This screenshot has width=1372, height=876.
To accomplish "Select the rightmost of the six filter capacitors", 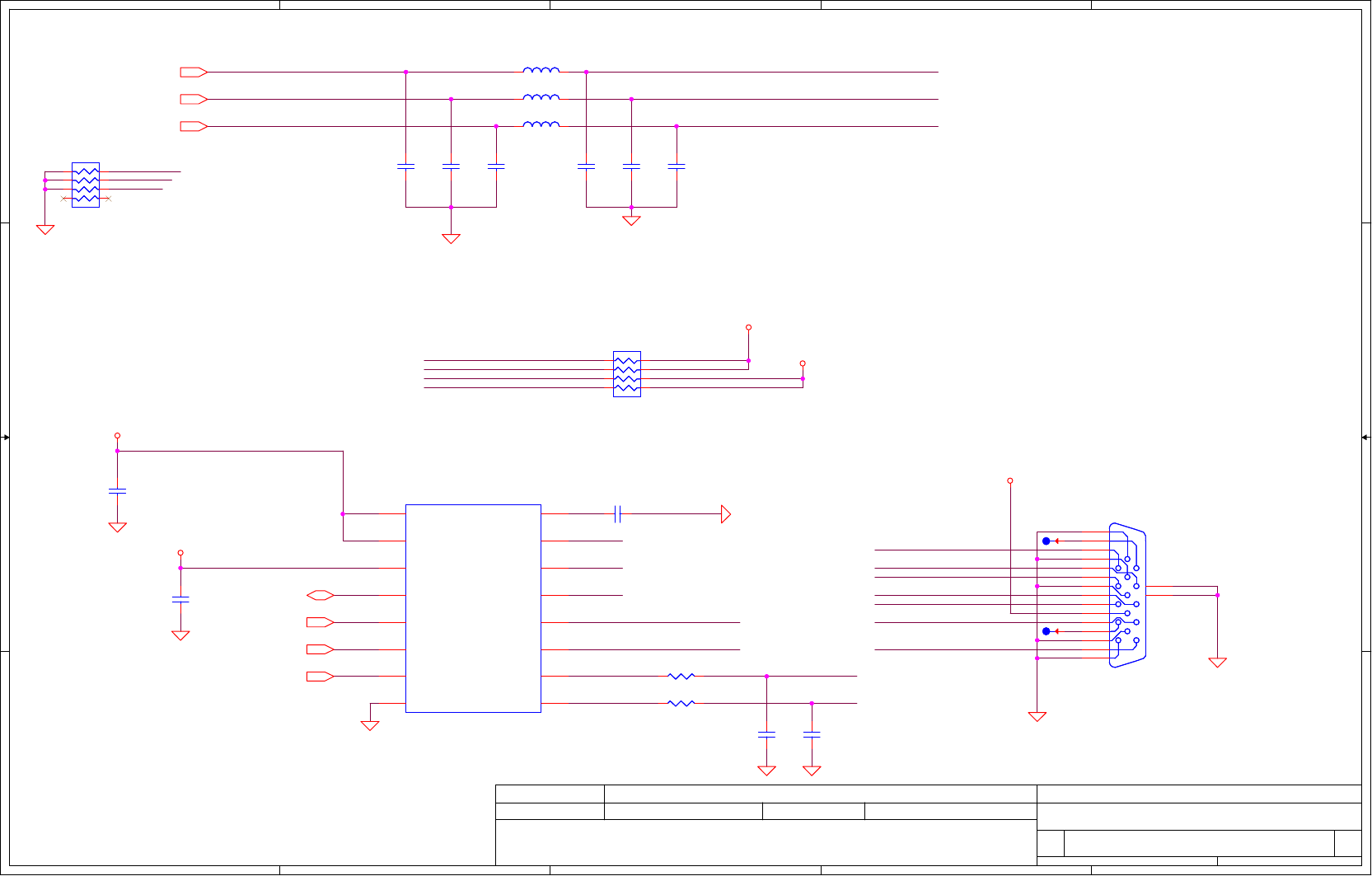I will point(677,167).
